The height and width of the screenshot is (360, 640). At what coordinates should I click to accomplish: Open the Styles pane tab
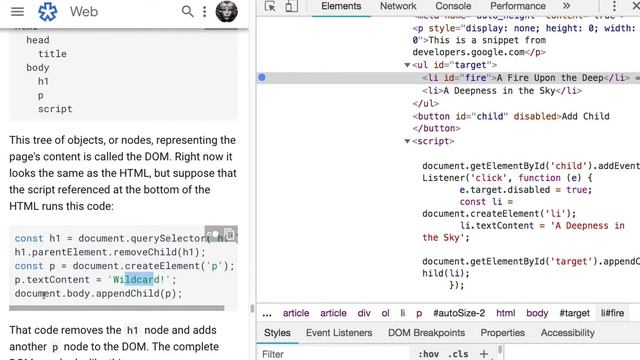[277, 333]
